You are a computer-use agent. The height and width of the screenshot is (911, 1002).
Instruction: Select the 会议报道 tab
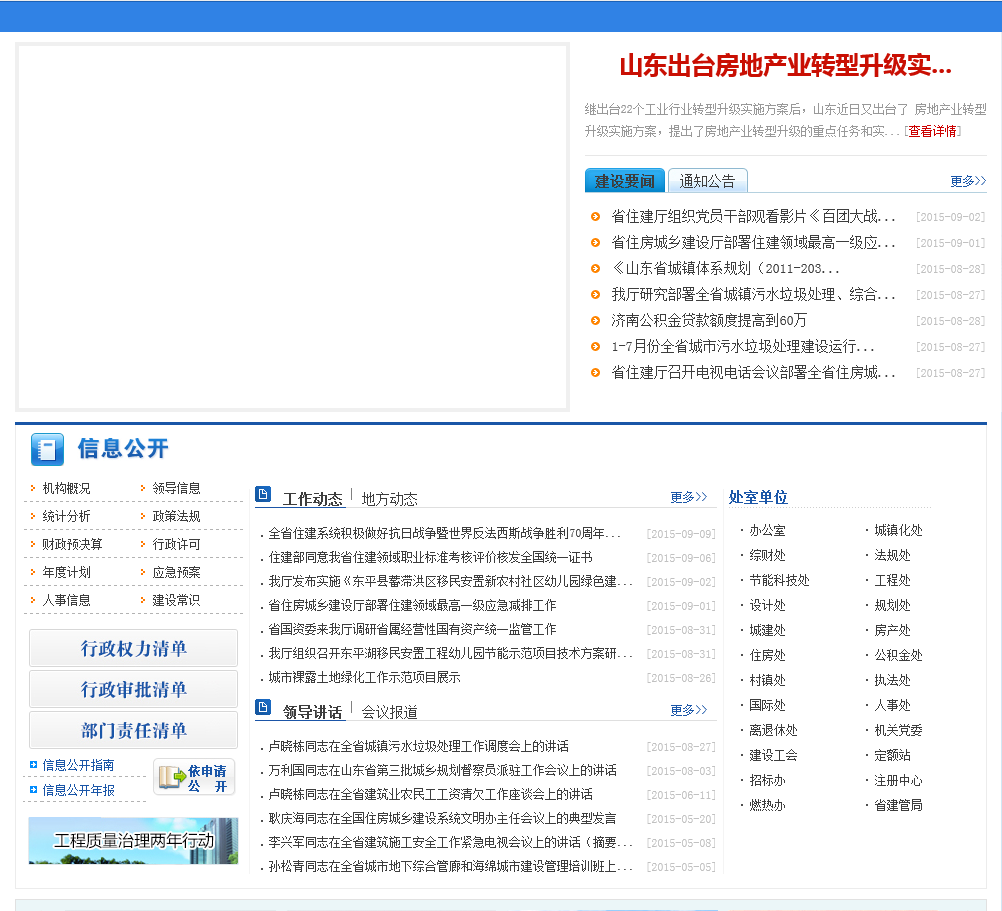pos(390,712)
